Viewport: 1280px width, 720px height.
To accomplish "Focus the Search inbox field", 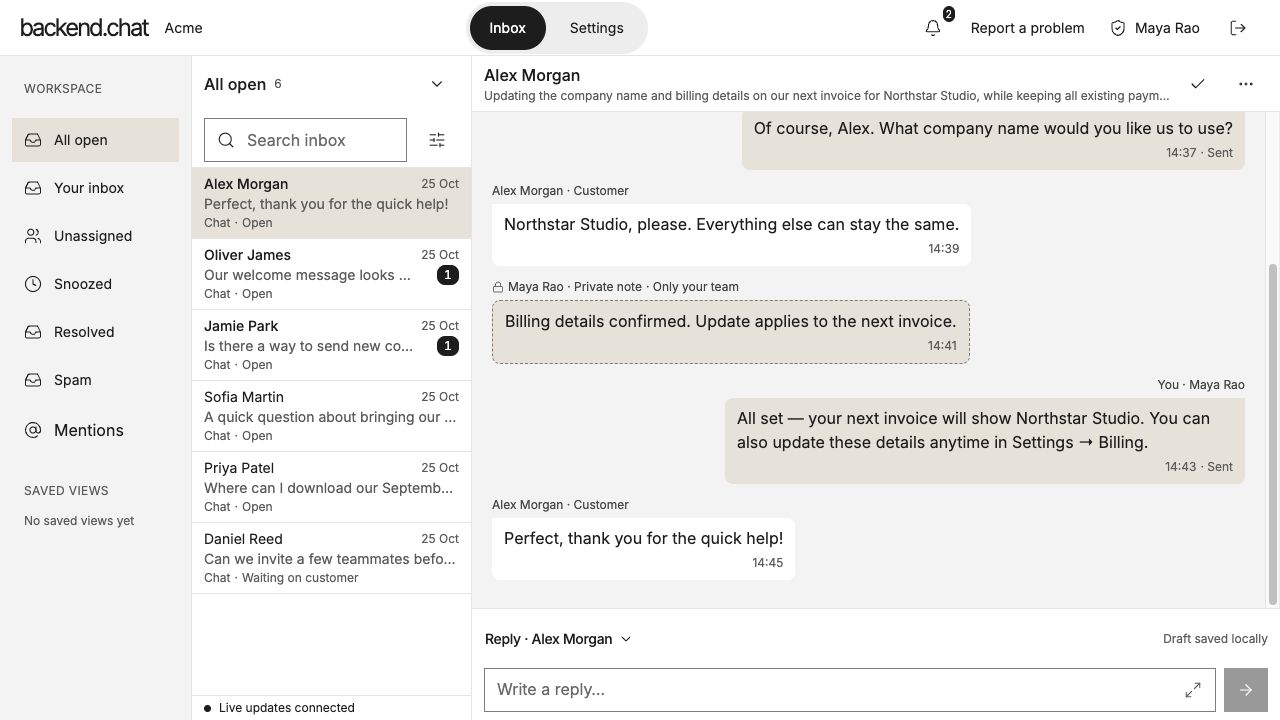I will coord(305,140).
